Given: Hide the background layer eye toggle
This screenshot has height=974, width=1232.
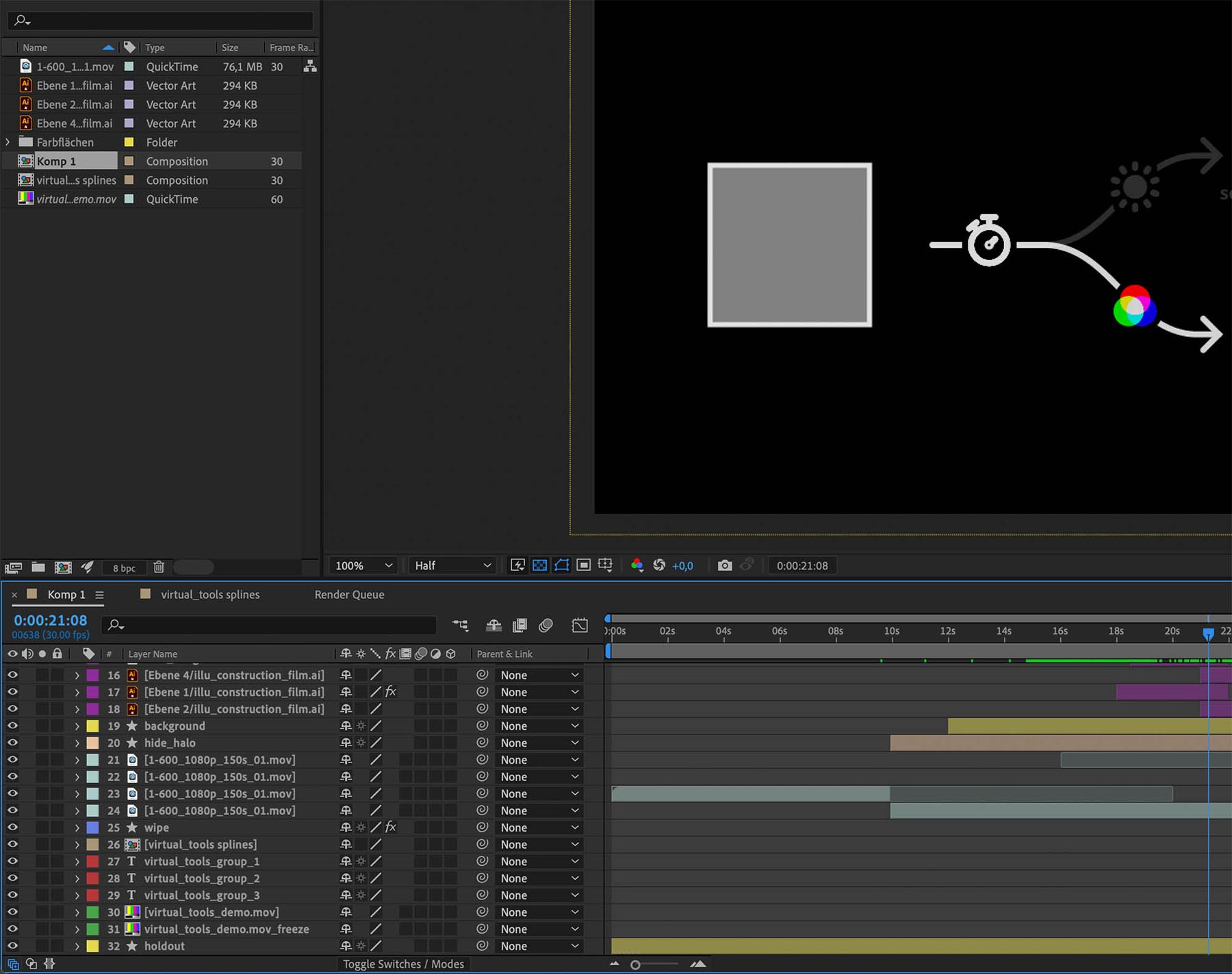Looking at the screenshot, I should [x=12, y=726].
